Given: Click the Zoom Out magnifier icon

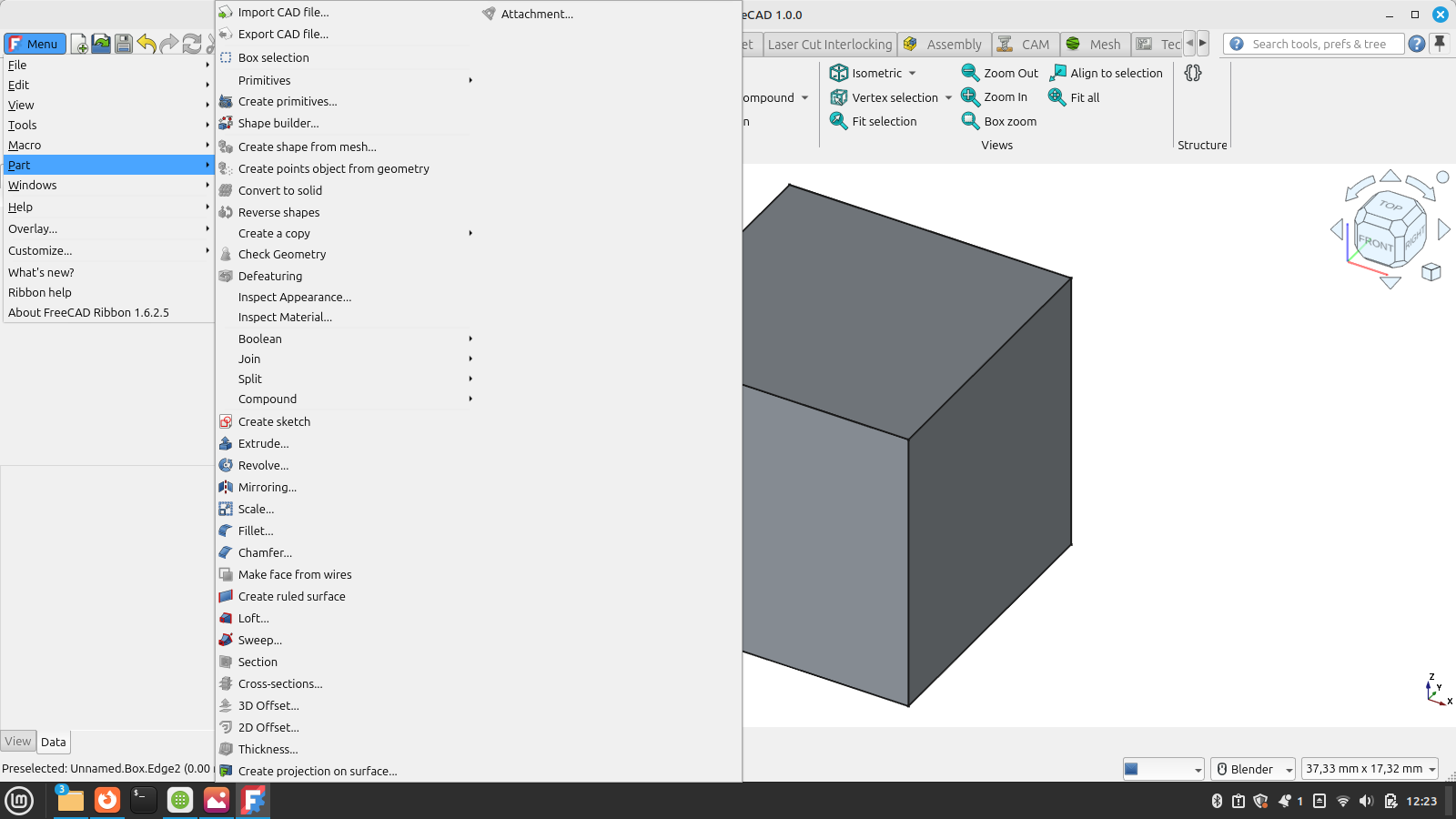Looking at the screenshot, I should [970, 73].
